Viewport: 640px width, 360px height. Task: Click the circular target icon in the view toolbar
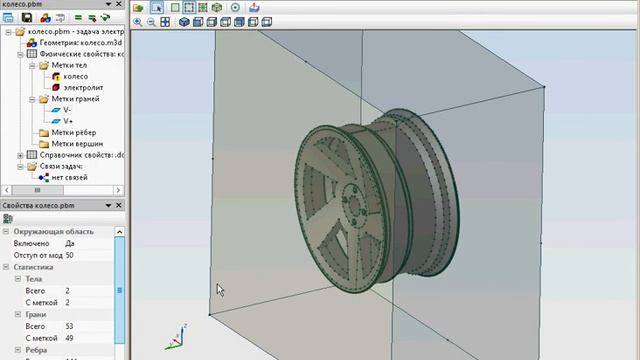236,8
